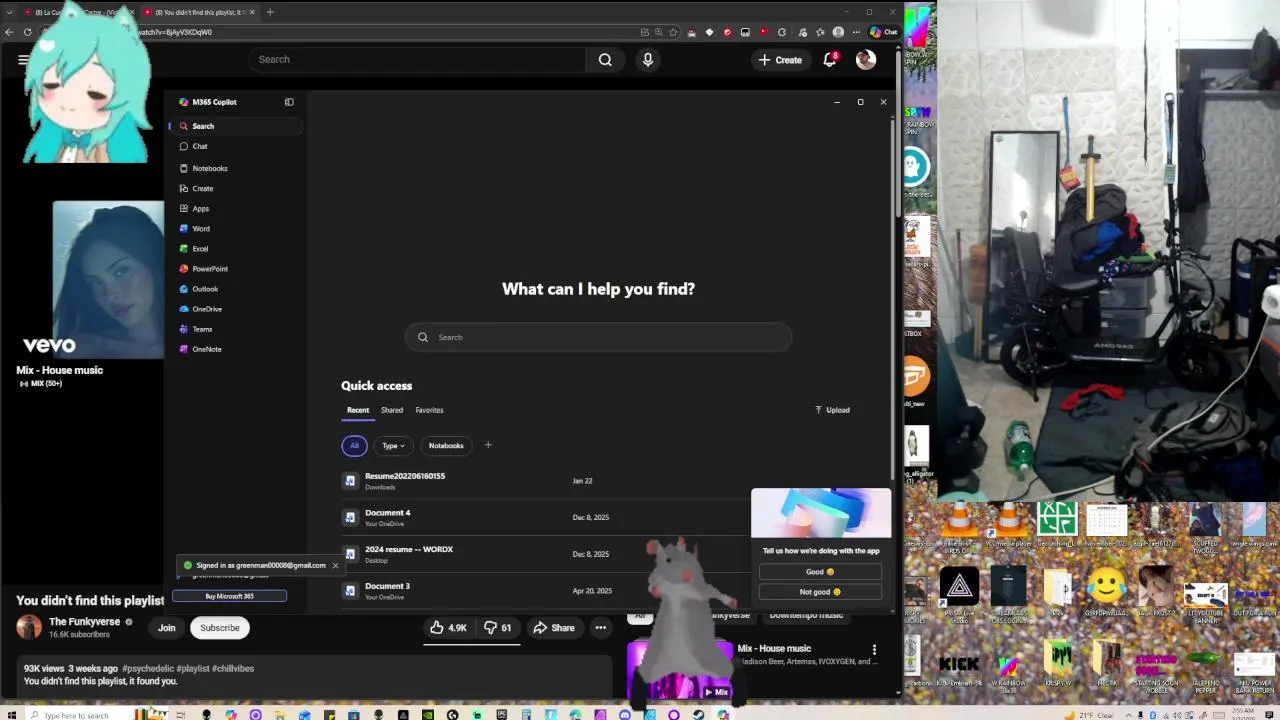This screenshot has width=1280, height=720.
Task: Open the YouTube hamburger guide menu
Action: (22, 60)
